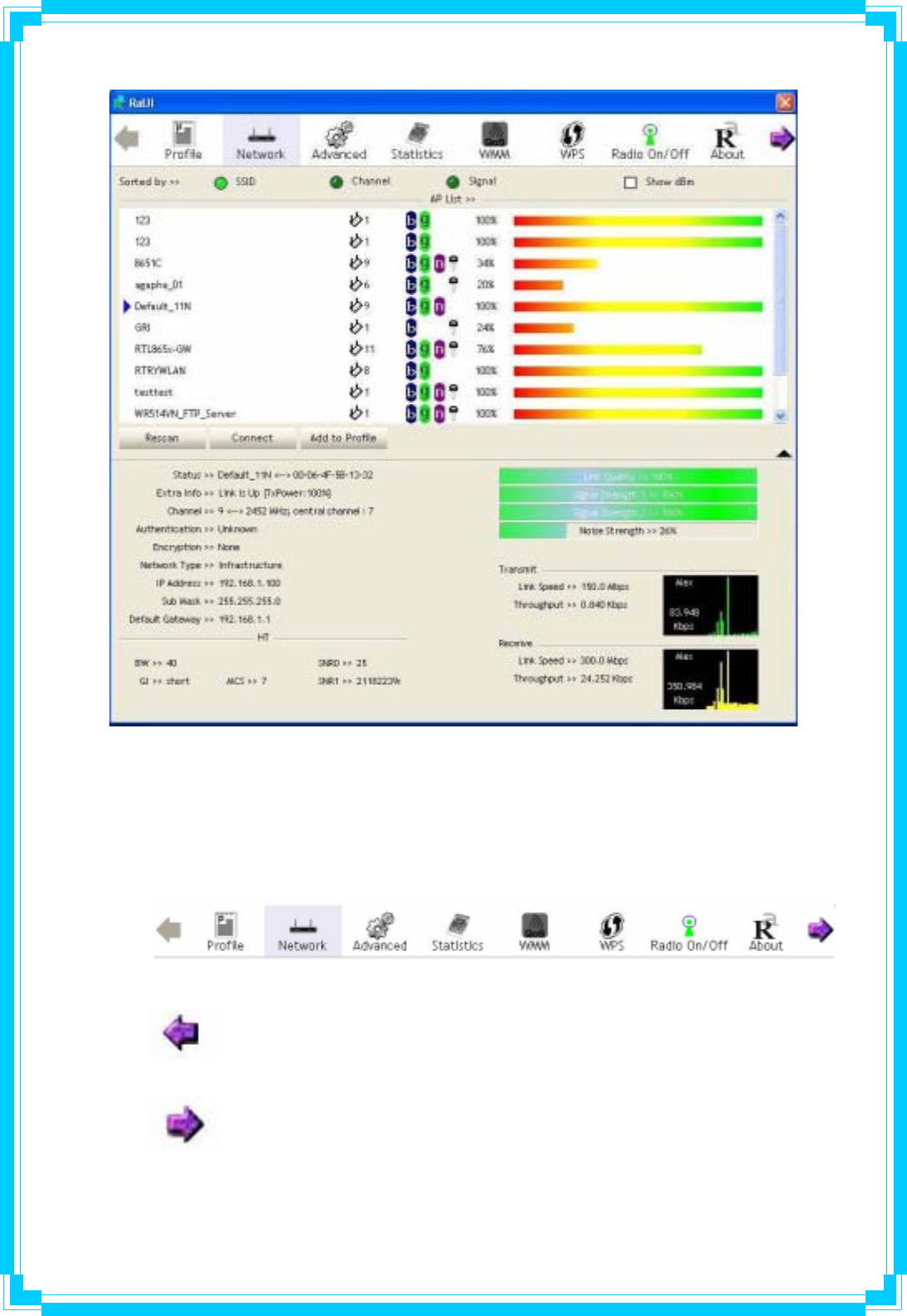Screen dimensions: 907x1316
Task: Enable the Show dBm checkbox
Action: coord(630,182)
